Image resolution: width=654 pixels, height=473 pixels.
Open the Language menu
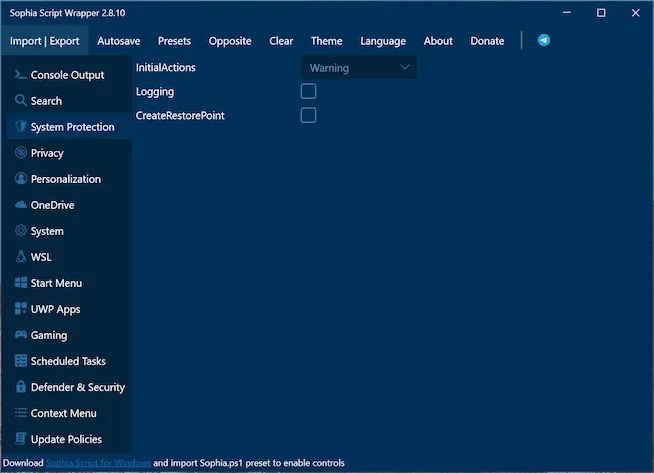pos(383,41)
